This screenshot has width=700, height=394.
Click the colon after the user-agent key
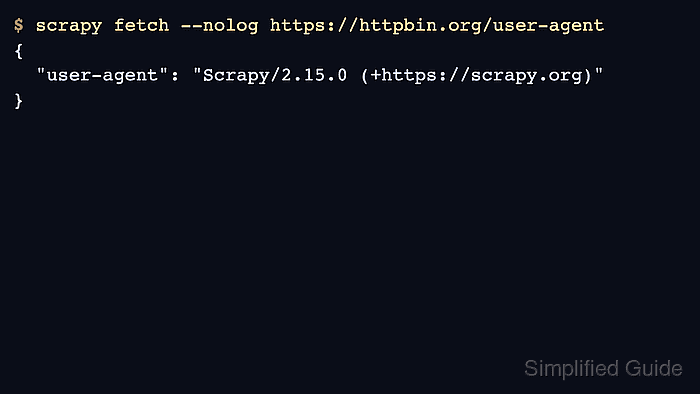(x=175, y=76)
